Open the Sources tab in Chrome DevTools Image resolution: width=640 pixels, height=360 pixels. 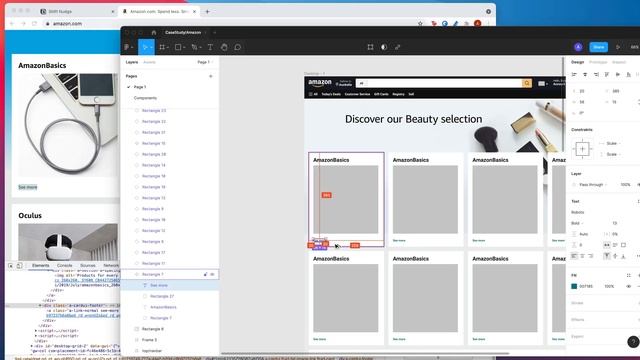(87, 266)
